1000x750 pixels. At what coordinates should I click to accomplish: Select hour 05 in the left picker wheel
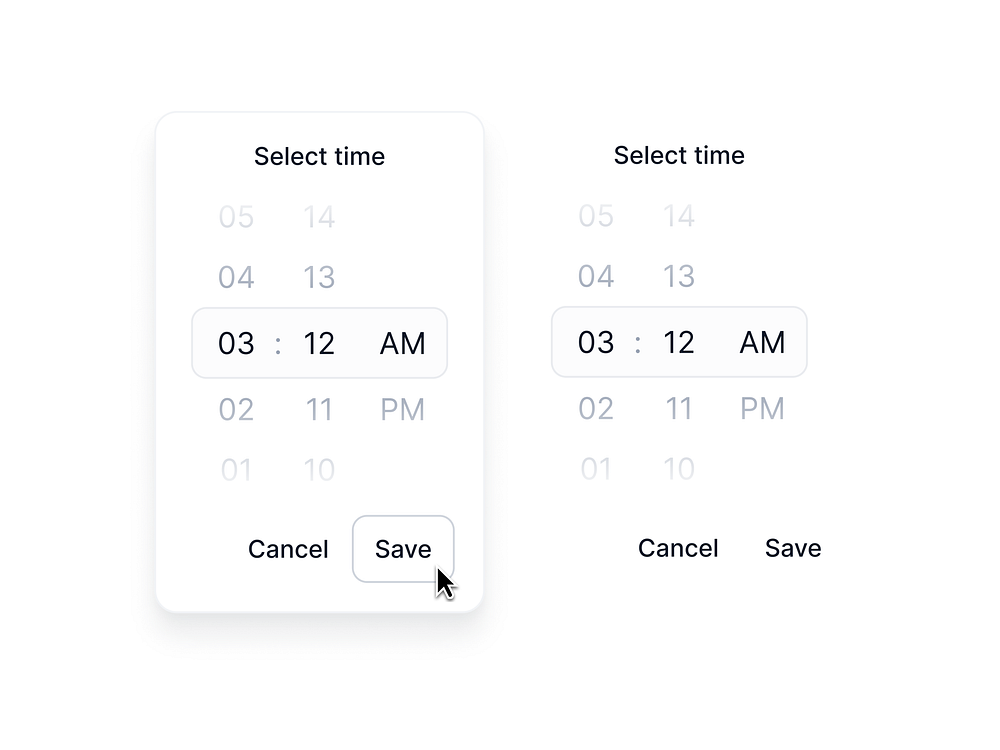click(x=236, y=216)
